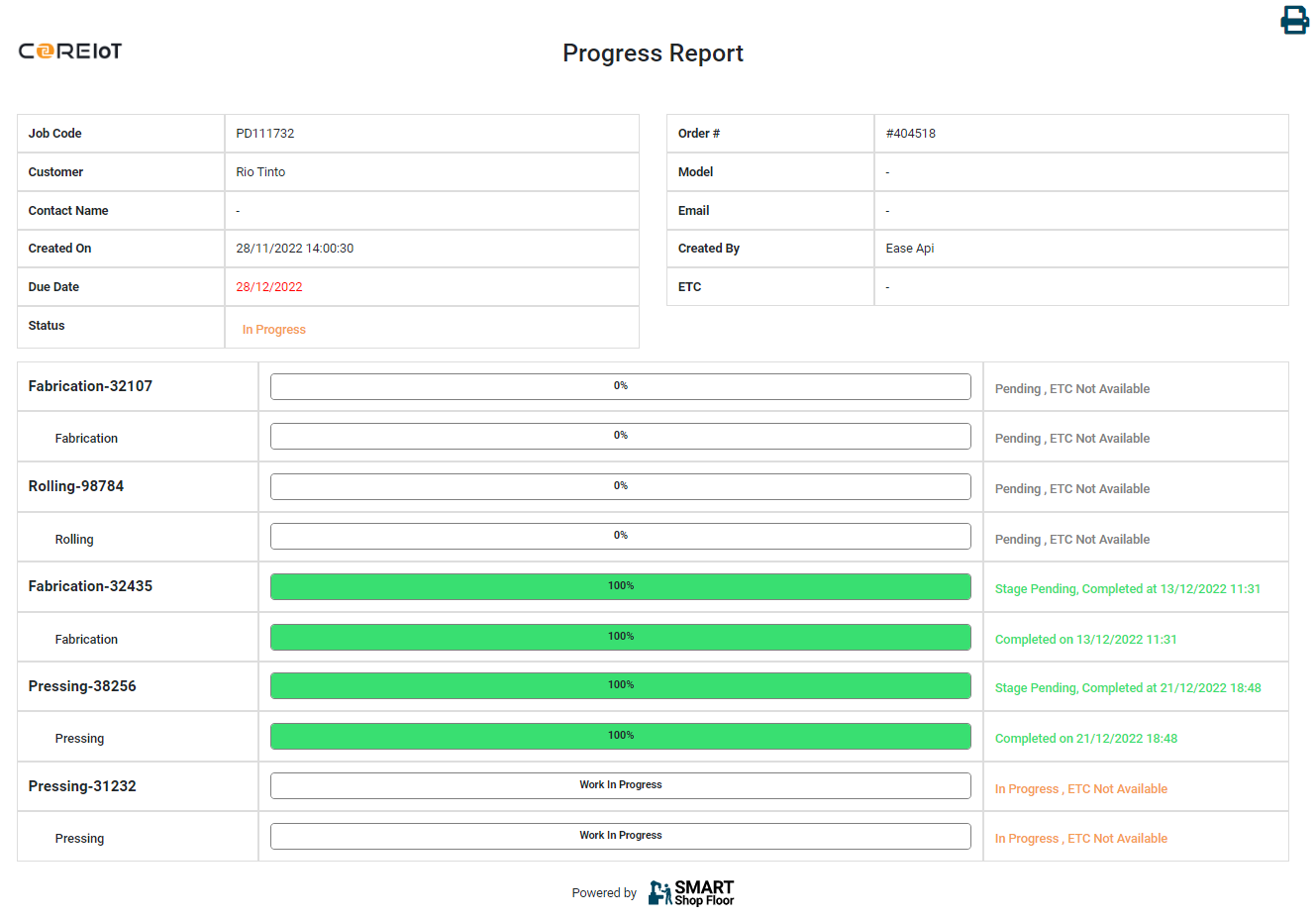Viewport: 1316px width, 919px height.
Task: Click the Fabrication-32435 100% progress bar
Action: (620, 586)
